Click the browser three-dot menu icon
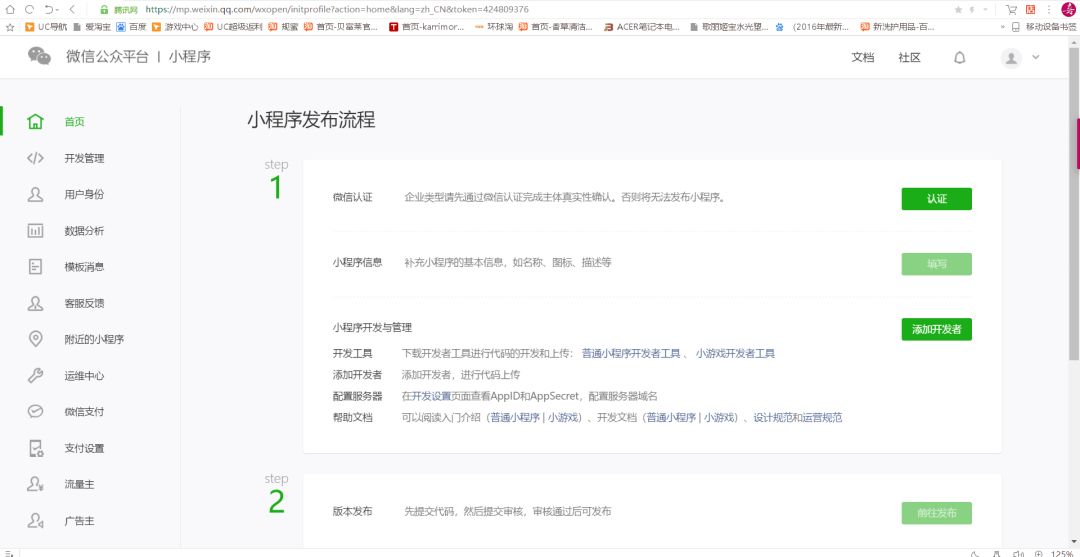The width and height of the screenshot is (1080, 557). 1048,10
